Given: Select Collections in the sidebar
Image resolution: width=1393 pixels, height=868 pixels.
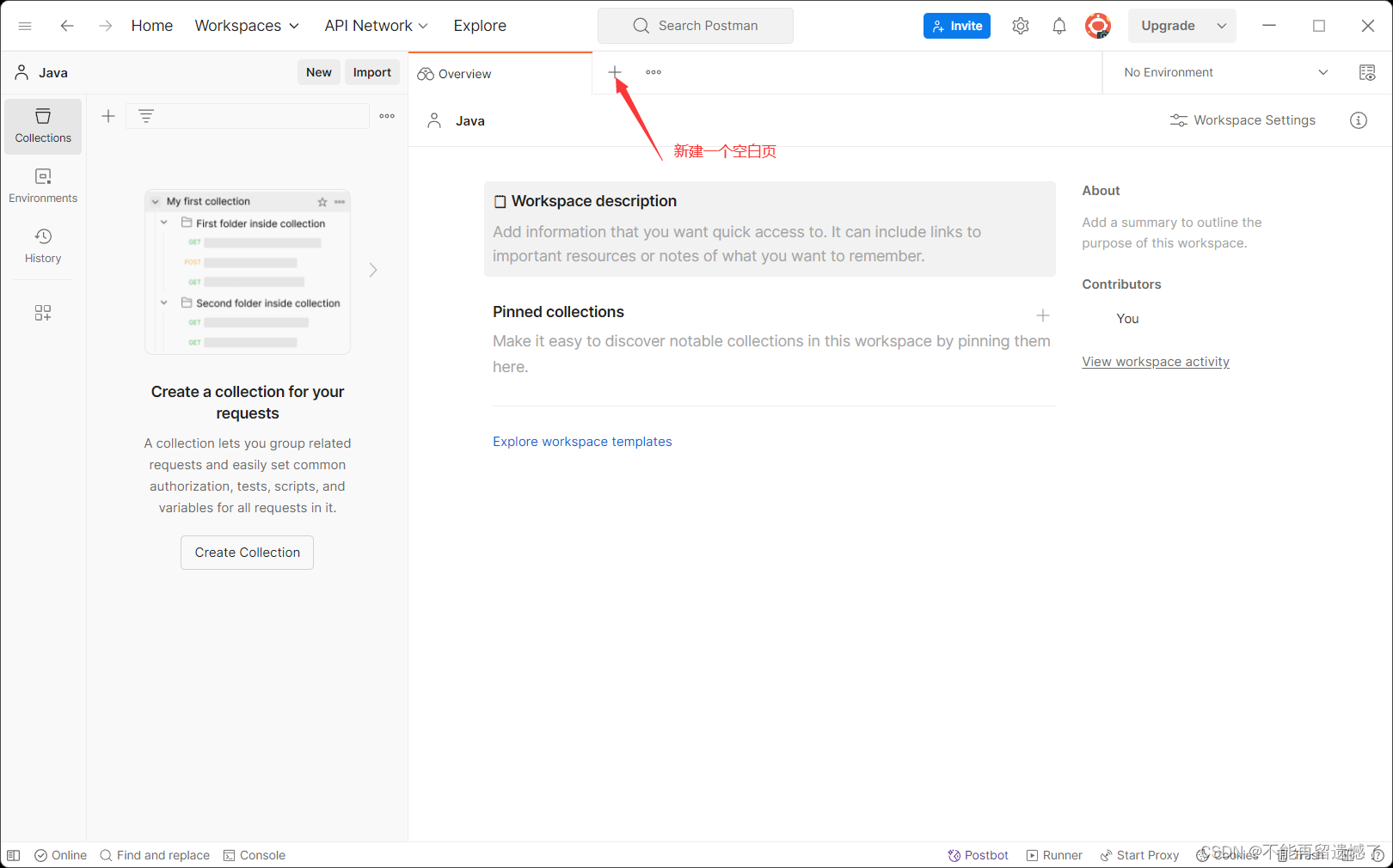Looking at the screenshot, I should (x=43, y=126).
